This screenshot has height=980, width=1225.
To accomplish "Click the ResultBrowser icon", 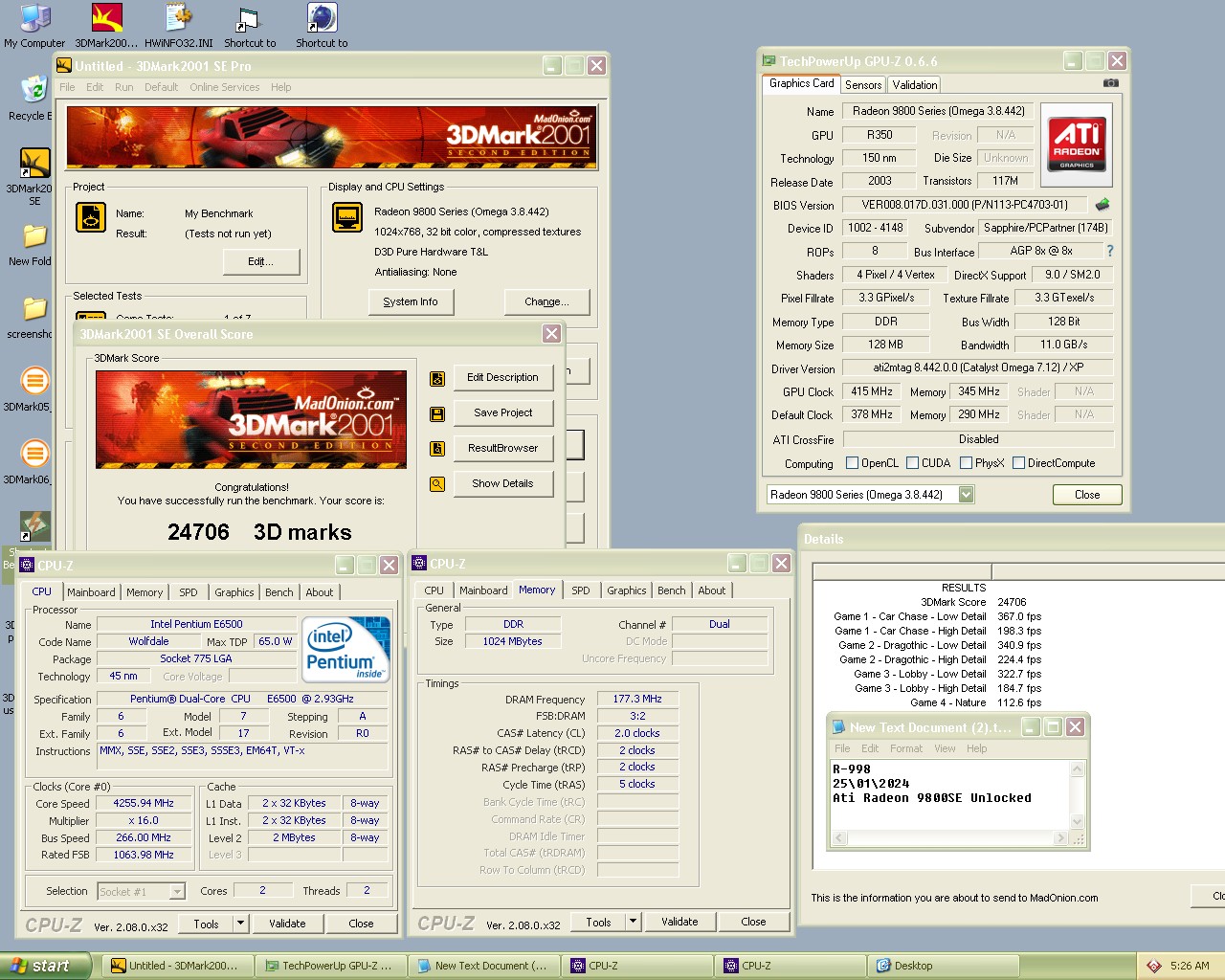I will pyautogui.click(x=437, y=449).
